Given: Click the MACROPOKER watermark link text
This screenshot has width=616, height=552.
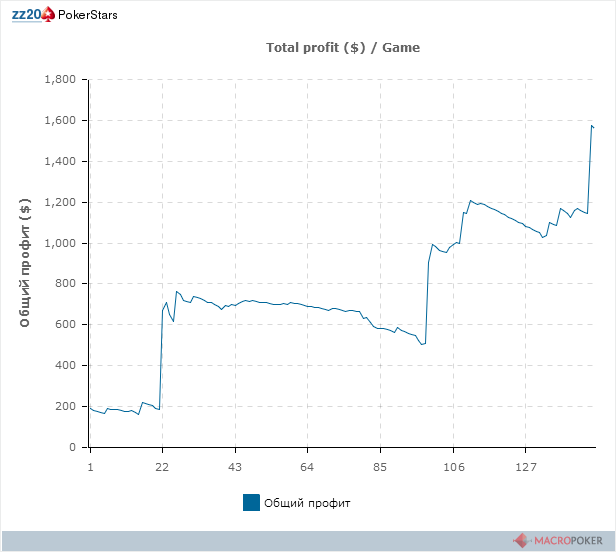Looking at the screenshot, I should (x=568, y=541).
